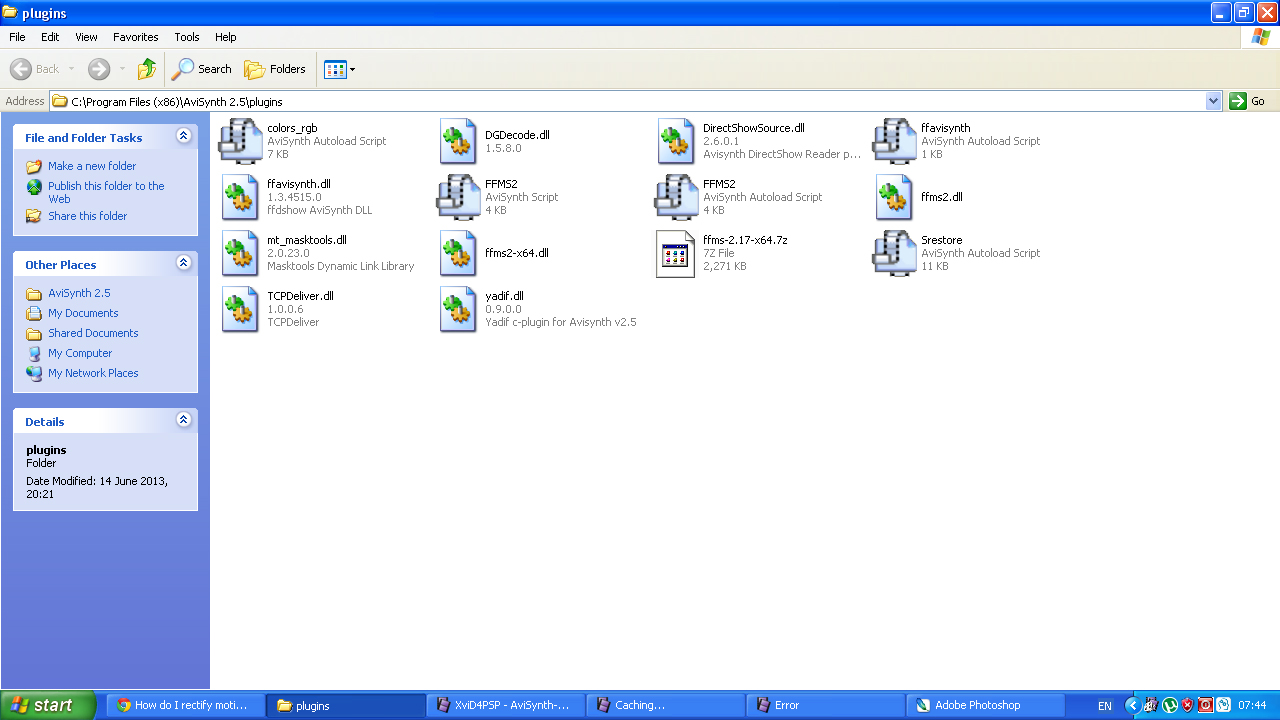Select the Srestore script file icon
This screenshot has height=720, width=1280.
click(x=894, y=253)
